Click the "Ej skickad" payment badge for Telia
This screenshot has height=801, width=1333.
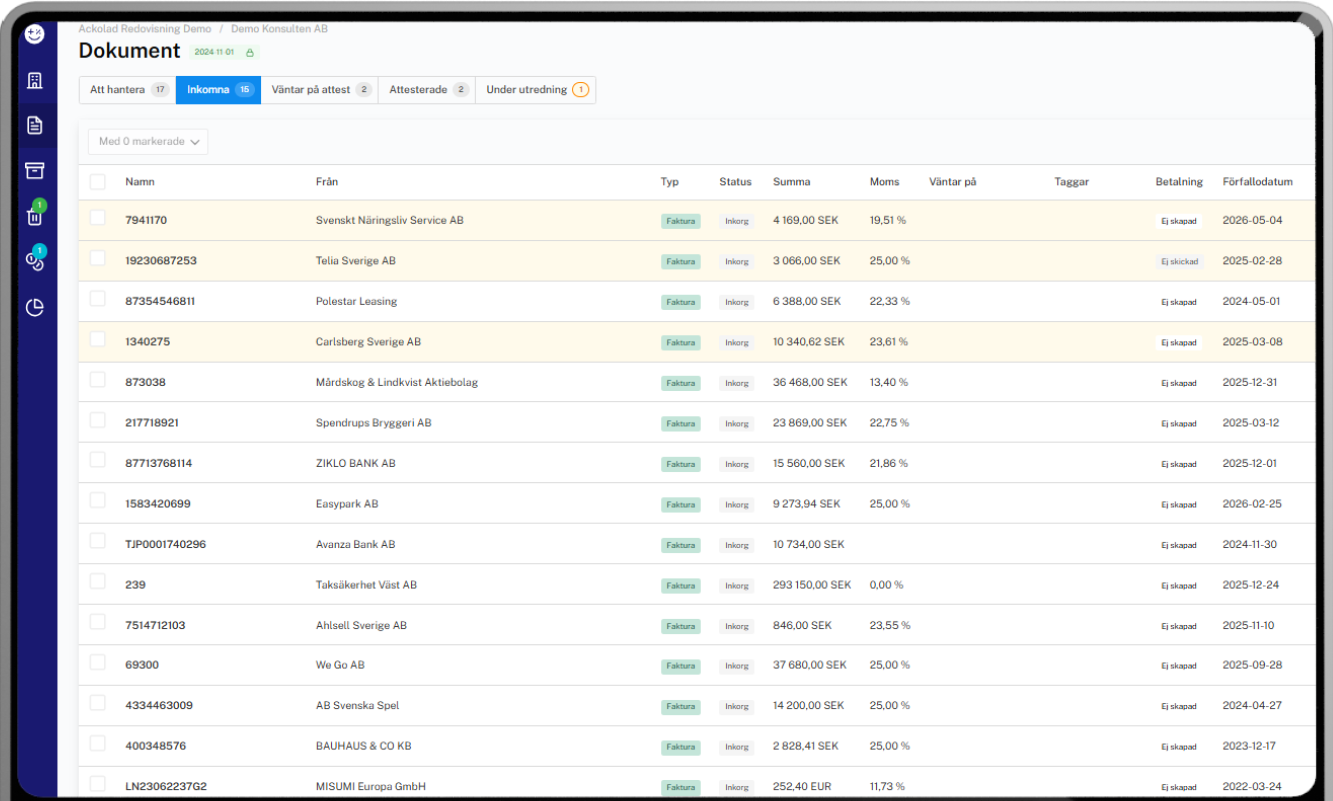(x=1179, y=261)
